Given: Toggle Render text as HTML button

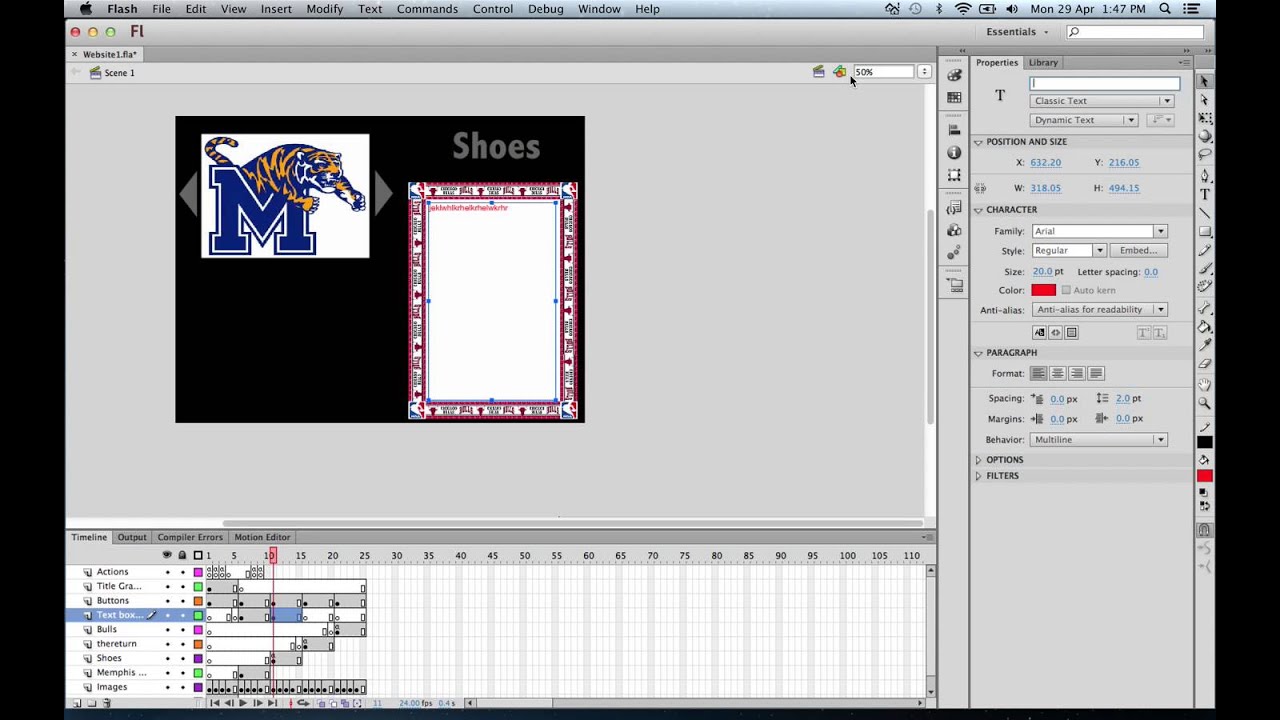Looking at the screenshot, I should pyautogui.click(x=1055, y=332).
